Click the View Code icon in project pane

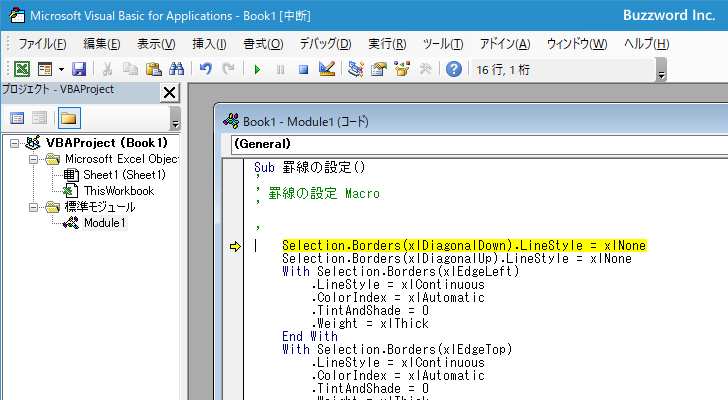[x=17, y=118]
